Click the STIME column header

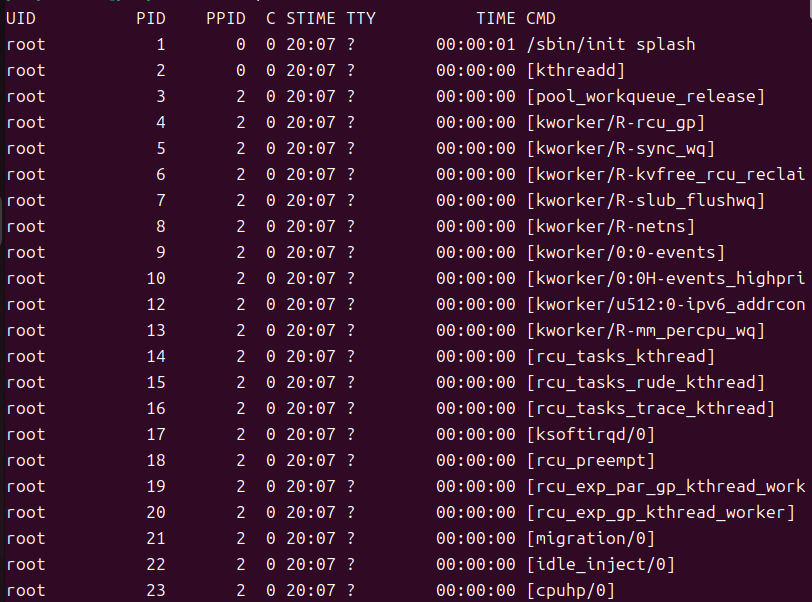coord(311,18)
